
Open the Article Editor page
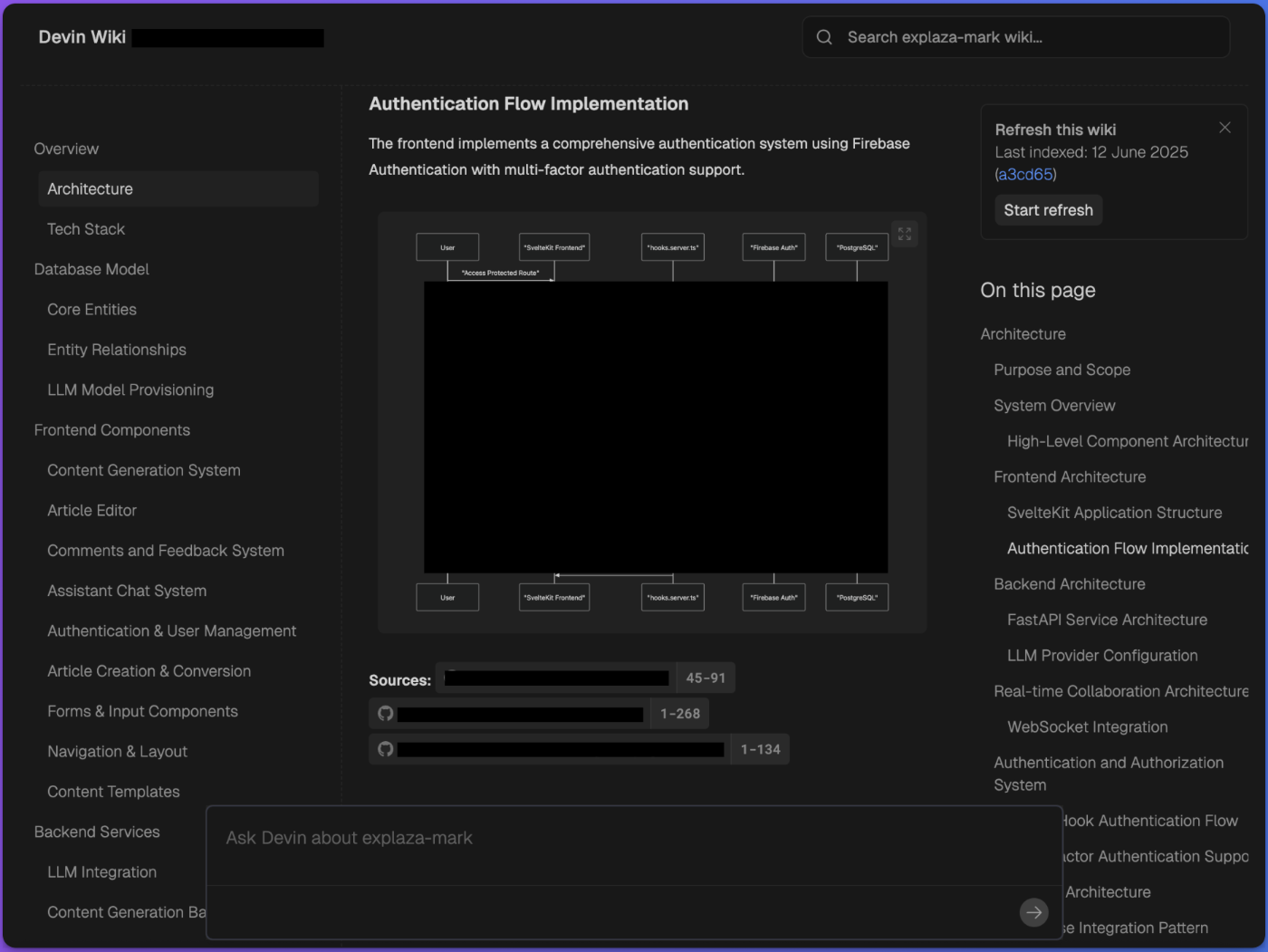click(91, 511)
